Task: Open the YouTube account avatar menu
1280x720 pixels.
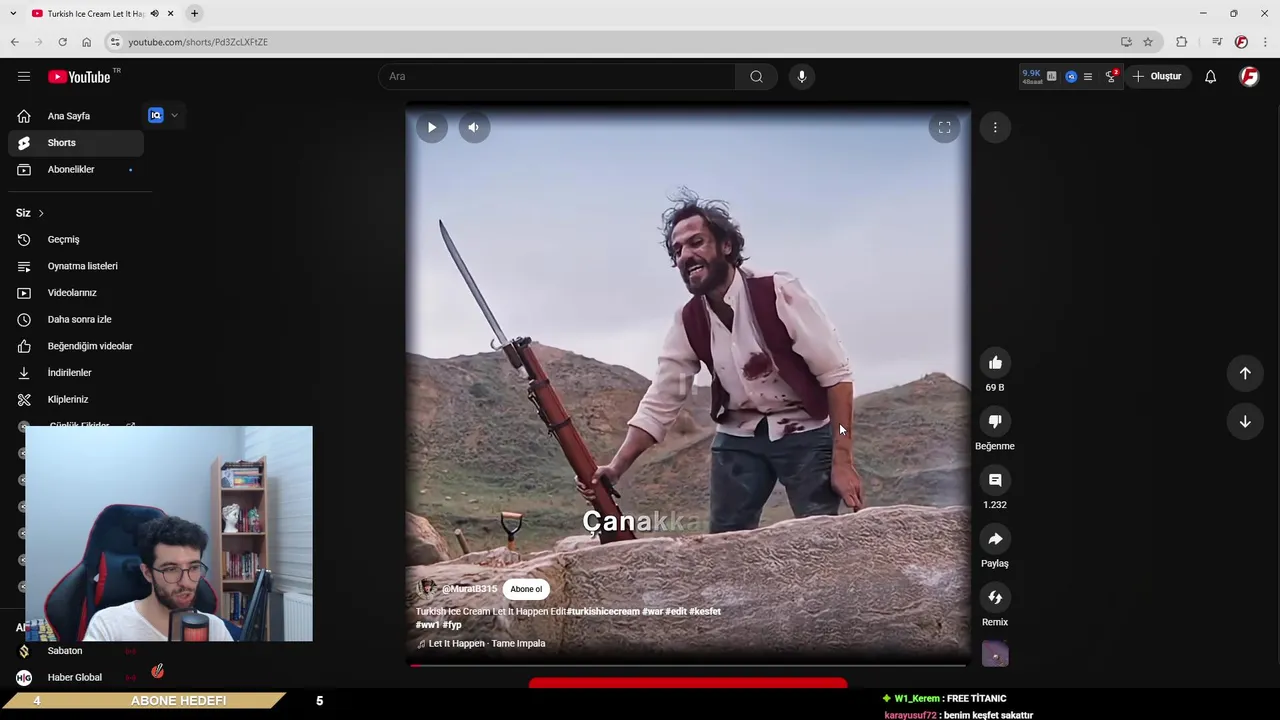Action: pos(1249,76)
